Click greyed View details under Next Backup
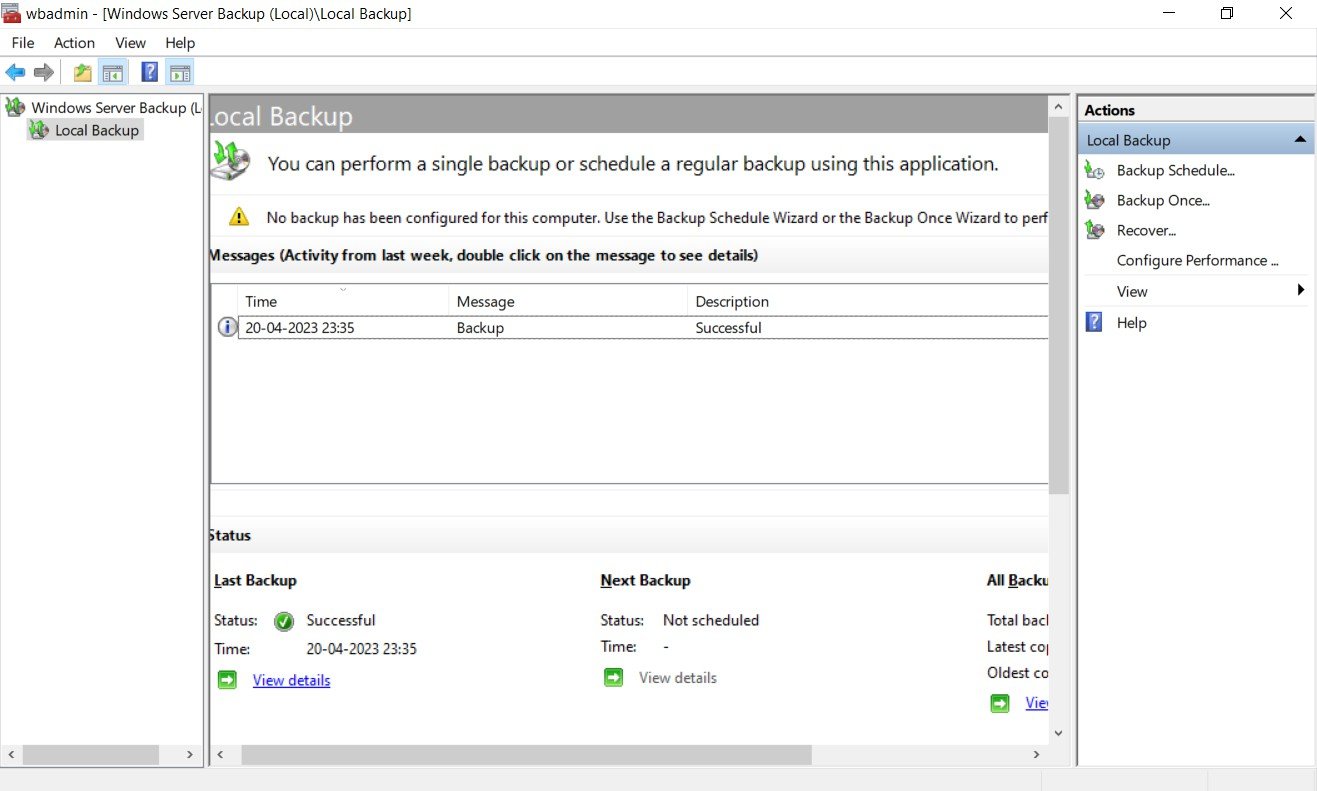This screenshot has width=1317, height=791. [678, 678]
